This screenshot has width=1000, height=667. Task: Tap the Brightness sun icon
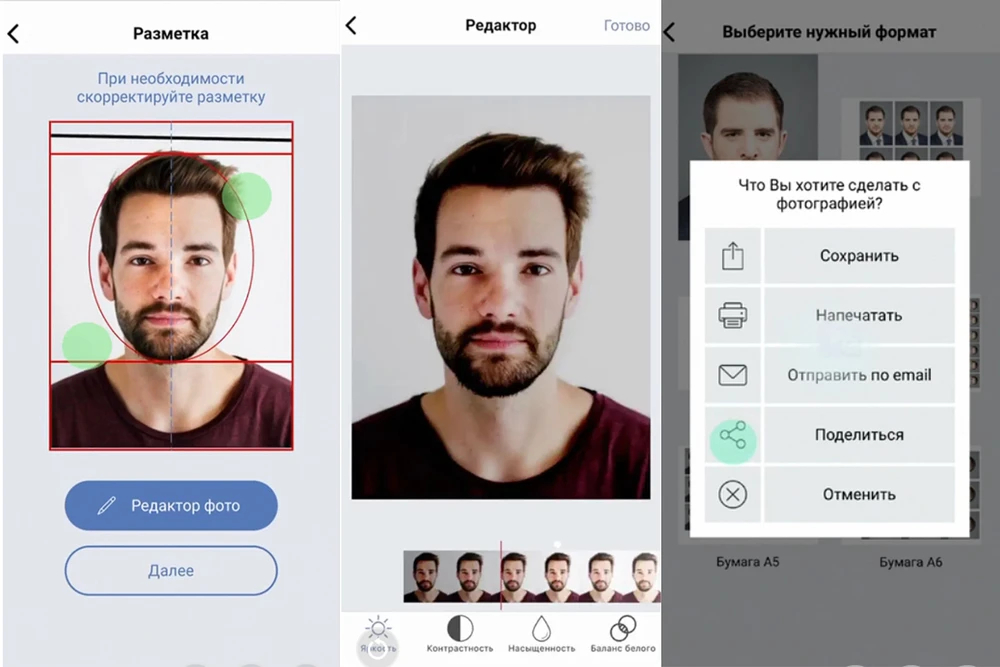pyautogui.click(x=378, y=629)
